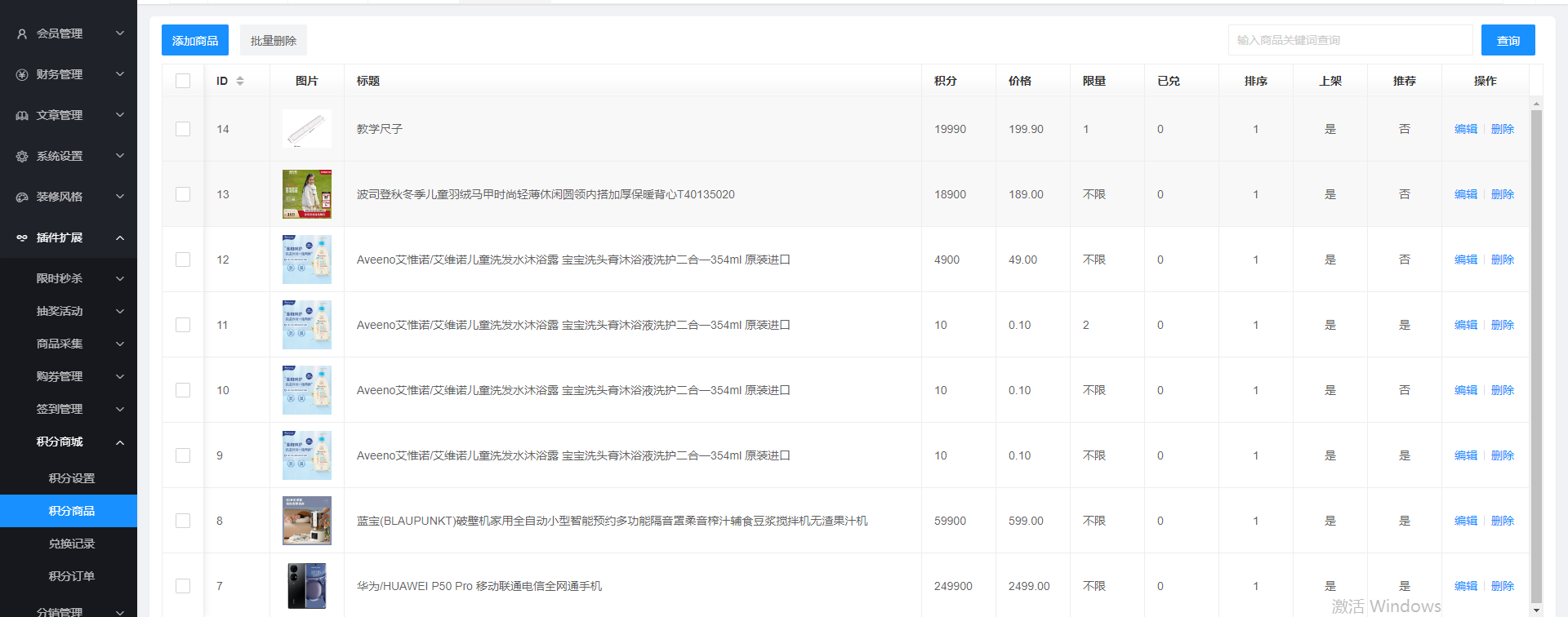Expand the 抽奖活动 menu chevron
1568x617 pixels.
point(120,311)
